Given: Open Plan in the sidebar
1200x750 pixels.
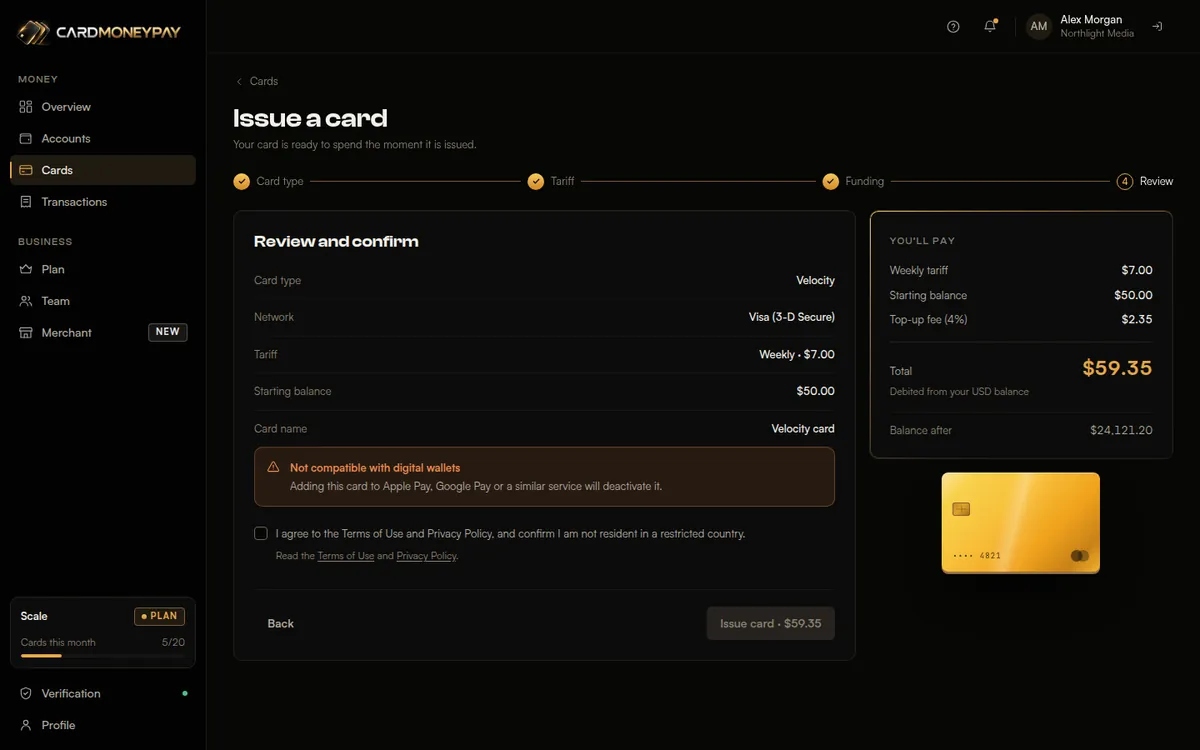Looking at the screenshot, I should tap(103, 269).
